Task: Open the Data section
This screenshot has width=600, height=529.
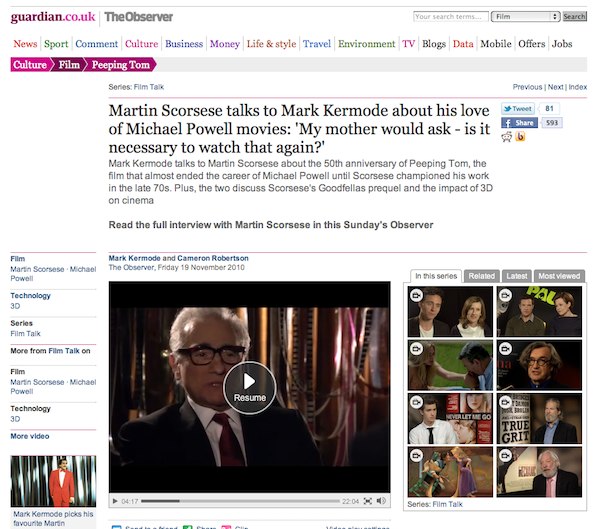Action: coord(463,44)
